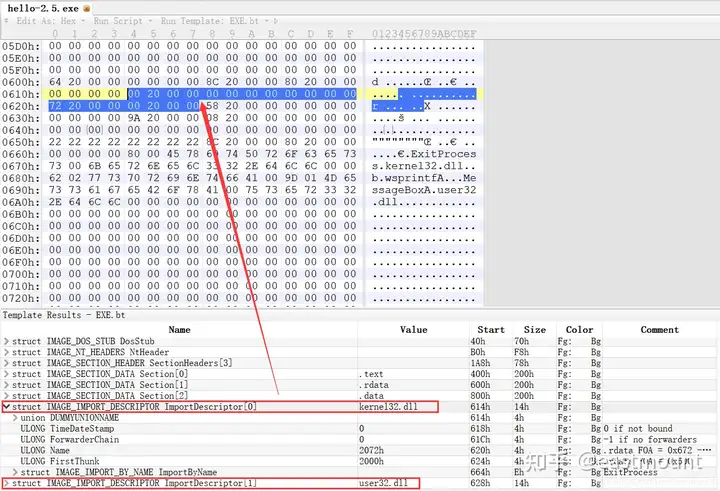Click the Size column header

click(x=534, y=330)
